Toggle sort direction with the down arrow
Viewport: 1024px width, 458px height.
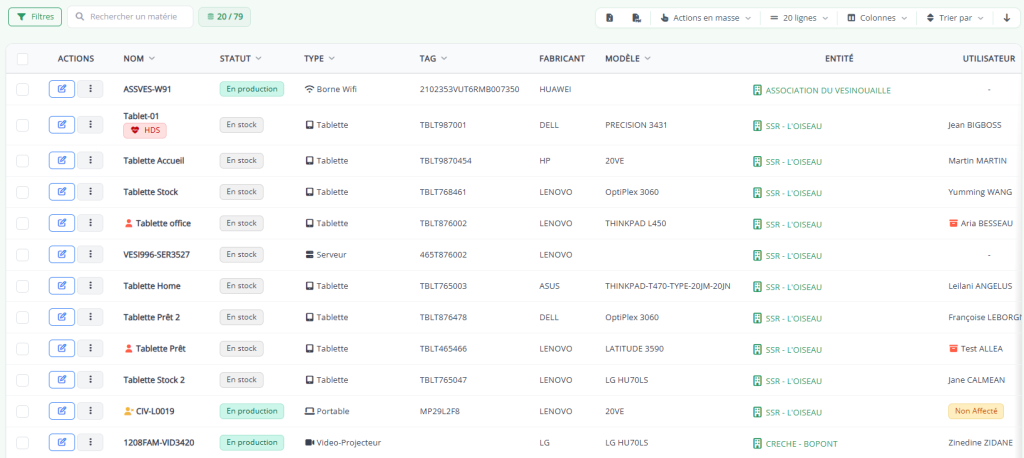(1006, 18)
